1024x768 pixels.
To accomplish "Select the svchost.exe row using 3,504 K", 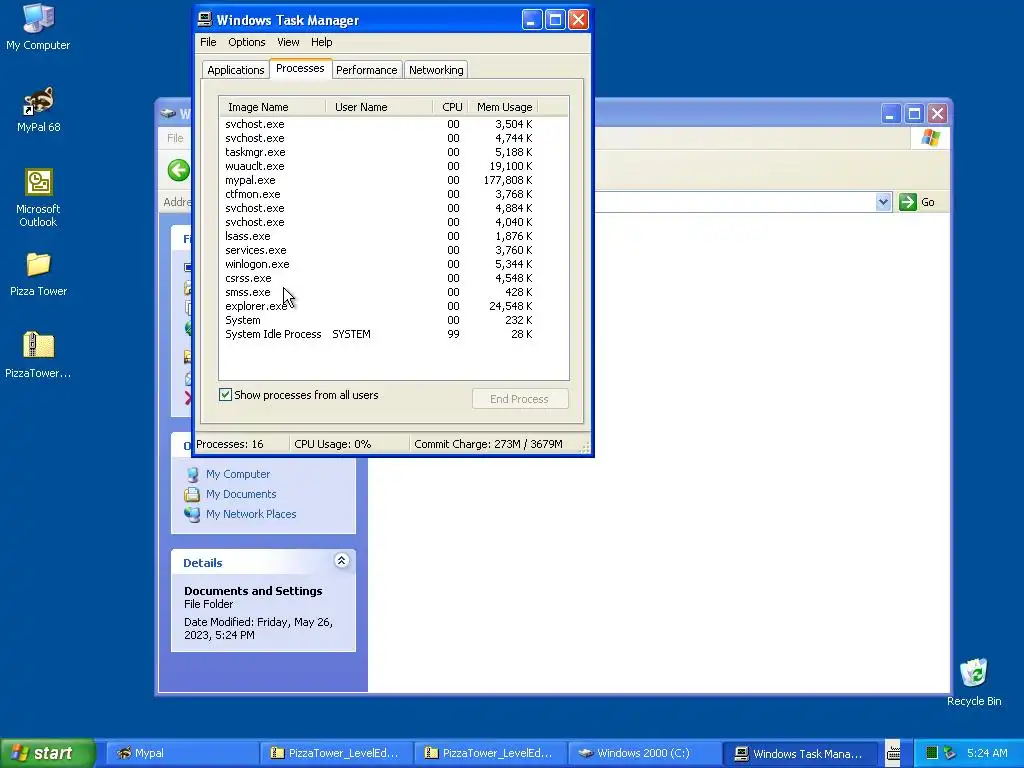I will [x=379, y=124].
